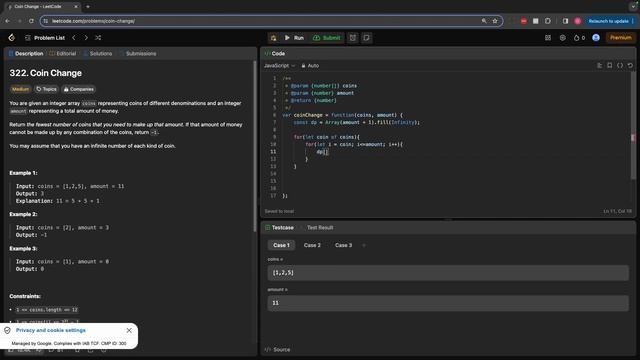Screen dimensions: 640x360
Task: Switch to the Solutions tab
Action: click(x=98, y=53)
